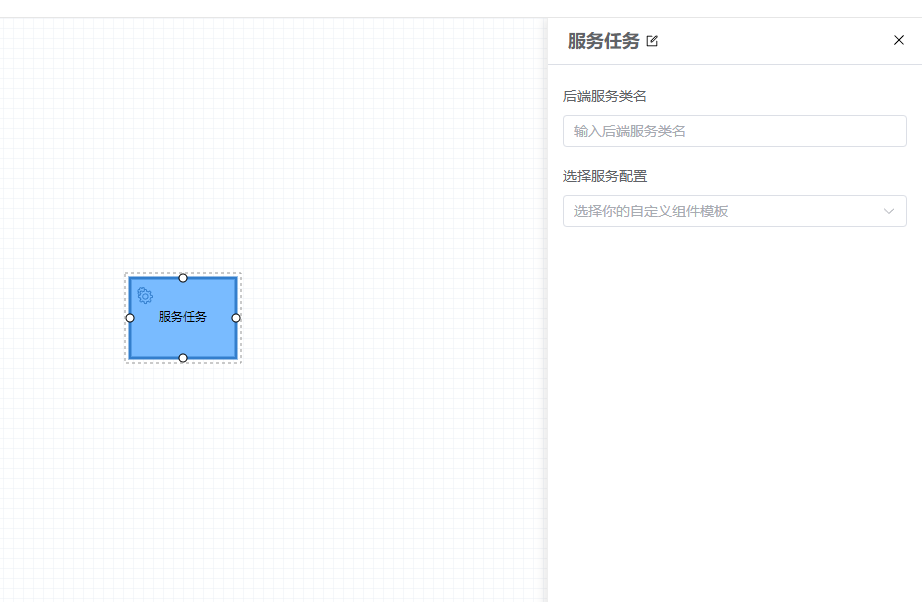The image size is (922, 602).
Task: Select the blue 服务任务 node text
Action: click(x=183, y=317)
